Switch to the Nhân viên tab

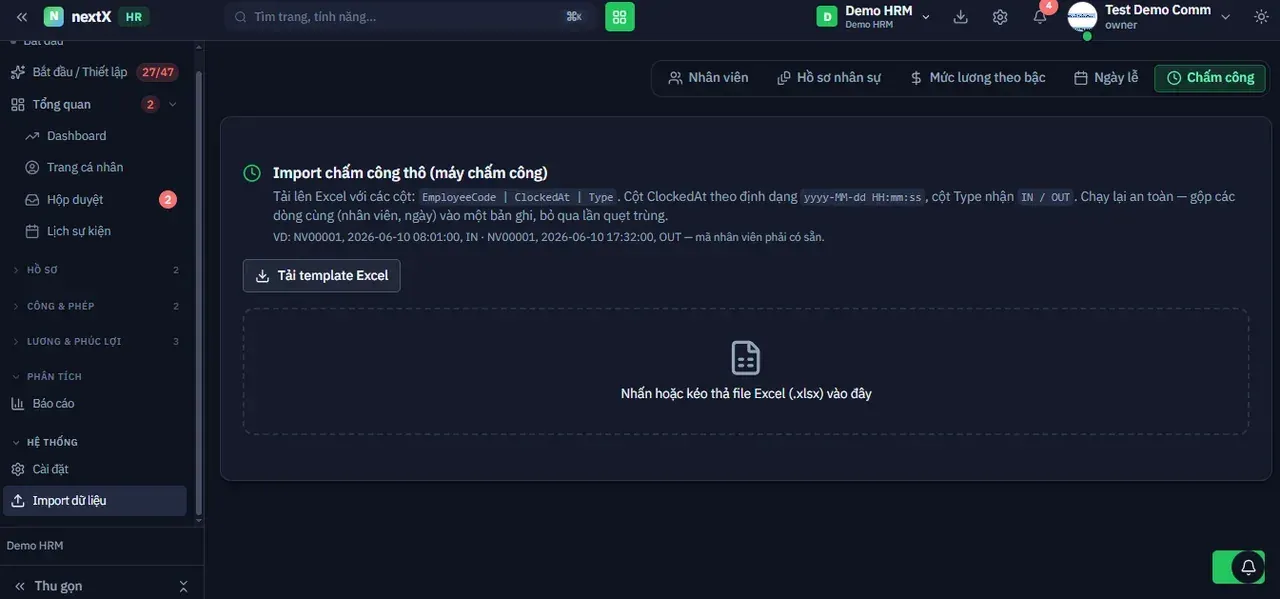click(x=708, y=78)
